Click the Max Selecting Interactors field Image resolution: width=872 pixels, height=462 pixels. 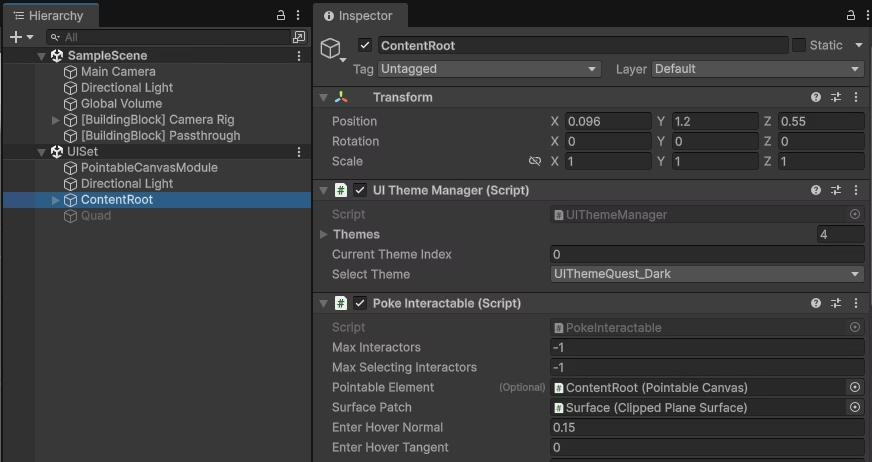[x=707, y=367]
